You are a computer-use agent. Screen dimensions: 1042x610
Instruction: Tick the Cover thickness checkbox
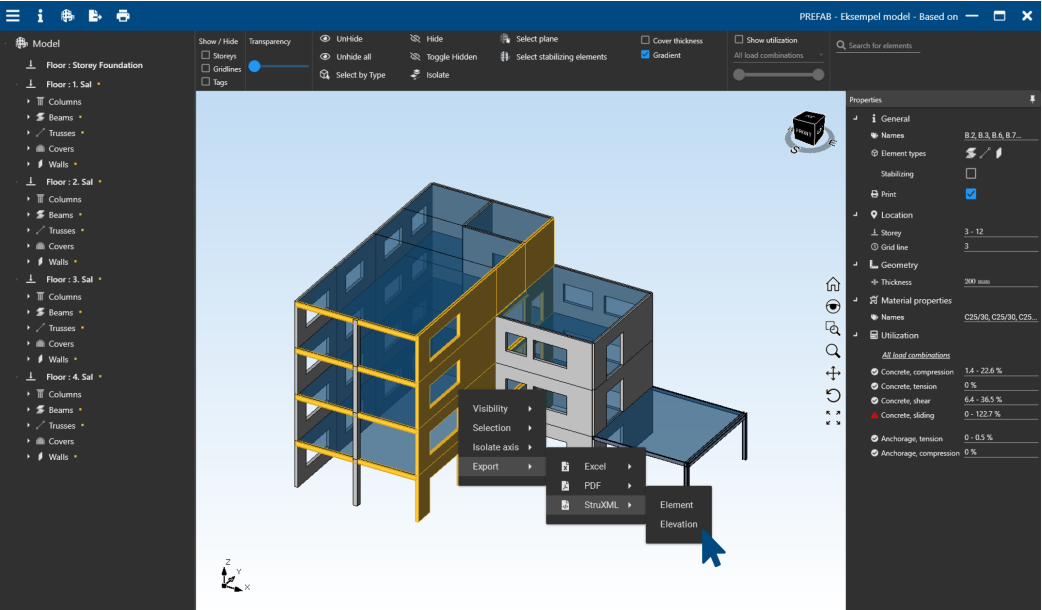tap(645, 40)
